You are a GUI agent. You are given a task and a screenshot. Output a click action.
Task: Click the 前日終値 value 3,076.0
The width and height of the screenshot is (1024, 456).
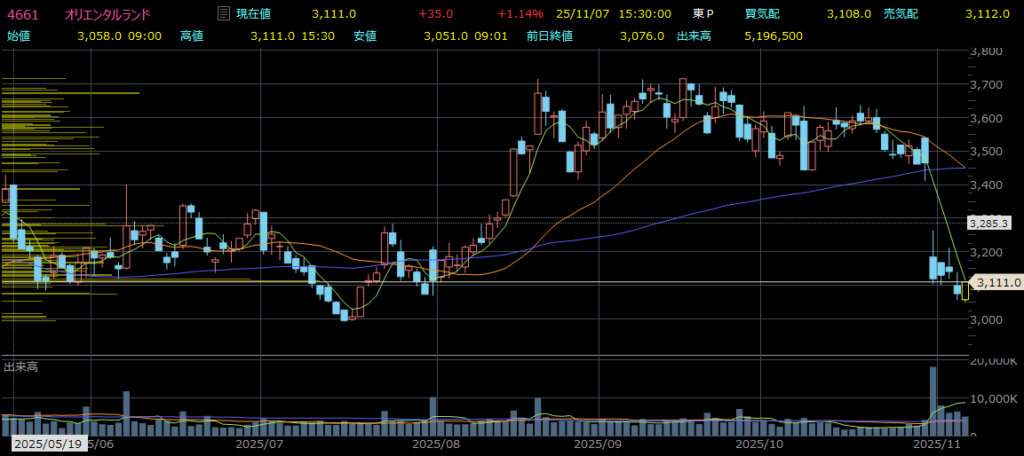[642, 35]
